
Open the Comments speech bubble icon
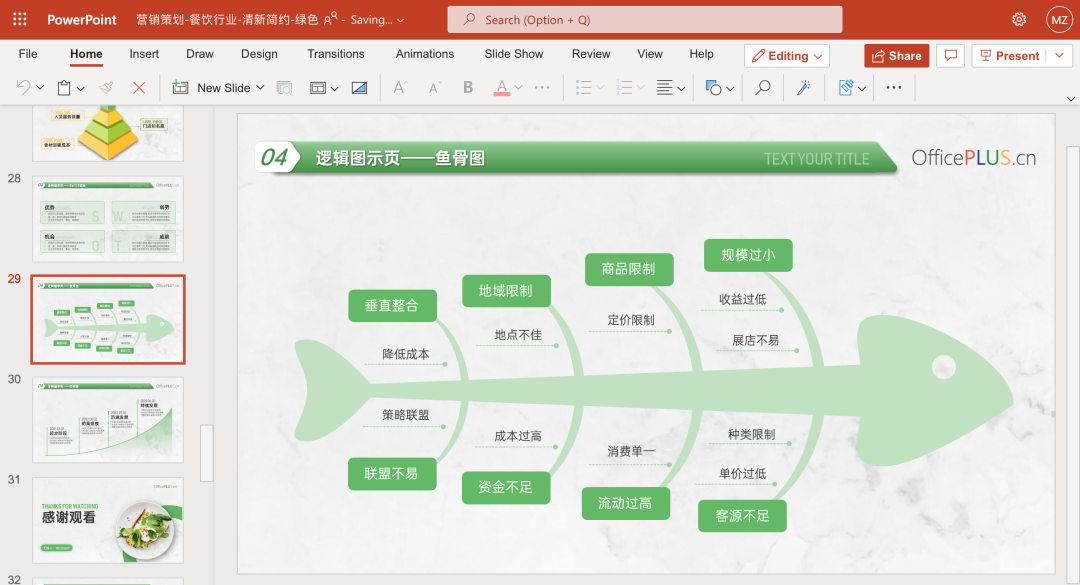tap(951, 56)
